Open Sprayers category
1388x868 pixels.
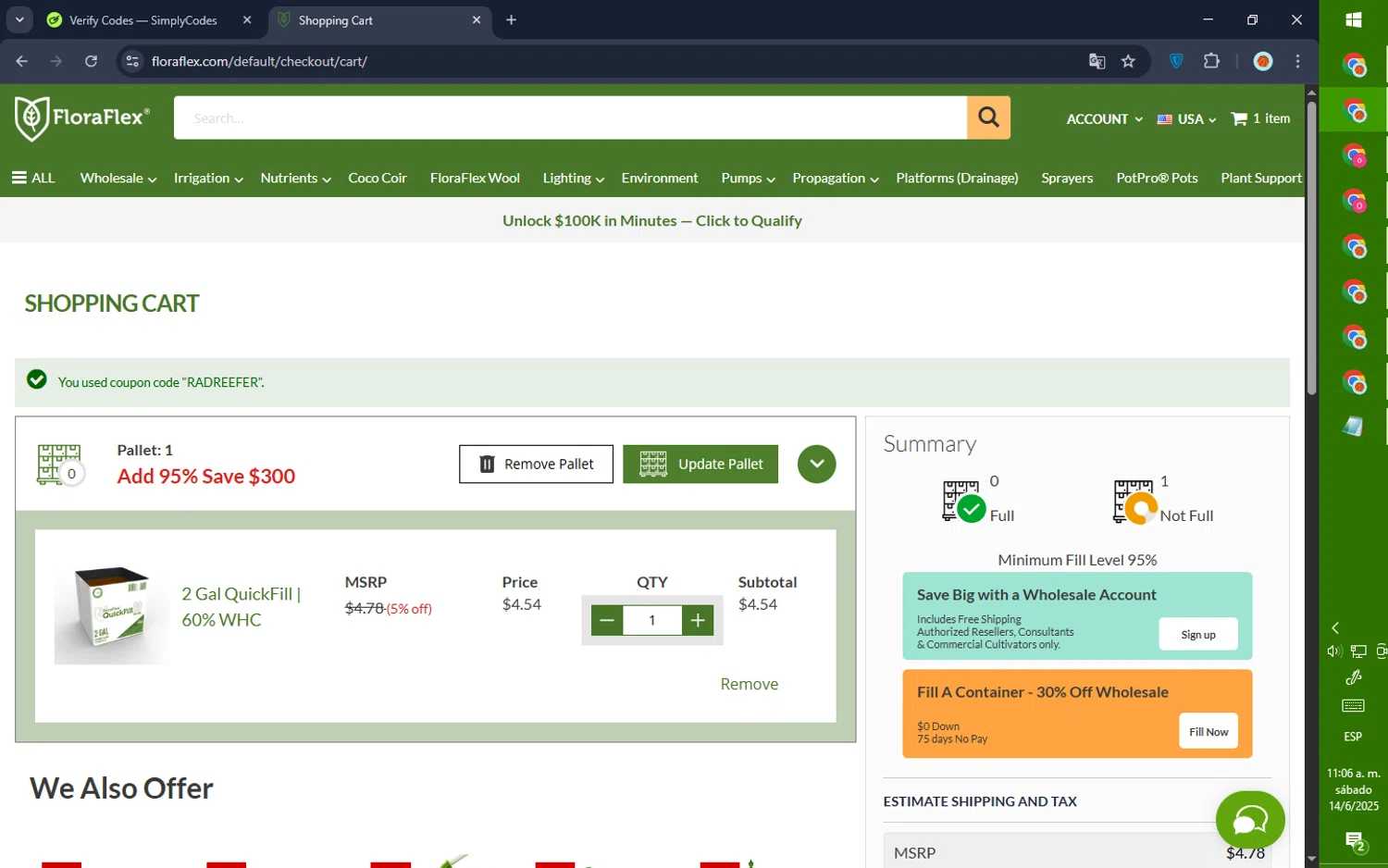1067,178
